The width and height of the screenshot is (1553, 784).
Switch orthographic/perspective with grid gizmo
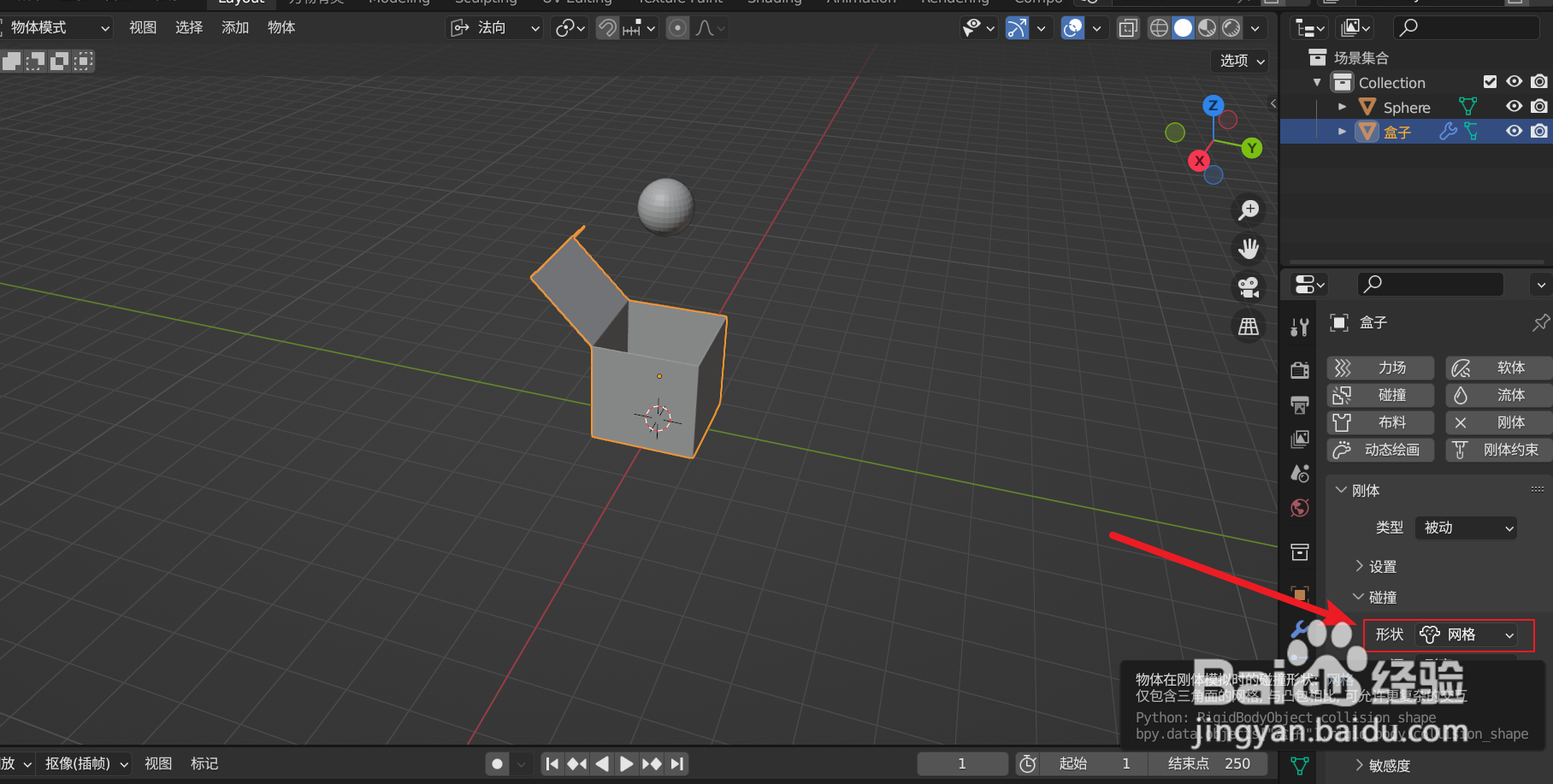pyautogui.click(x=1249, y=327)
